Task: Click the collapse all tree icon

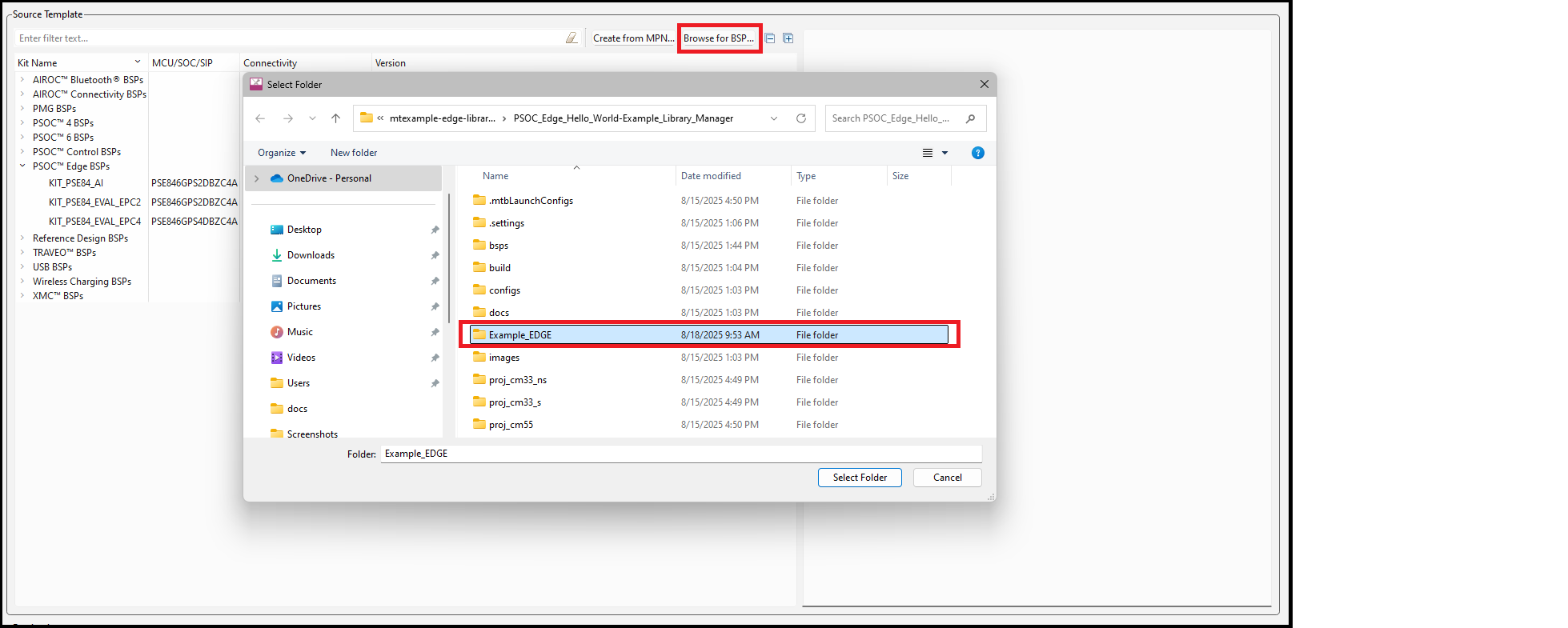Action: [x=770, y=38]
